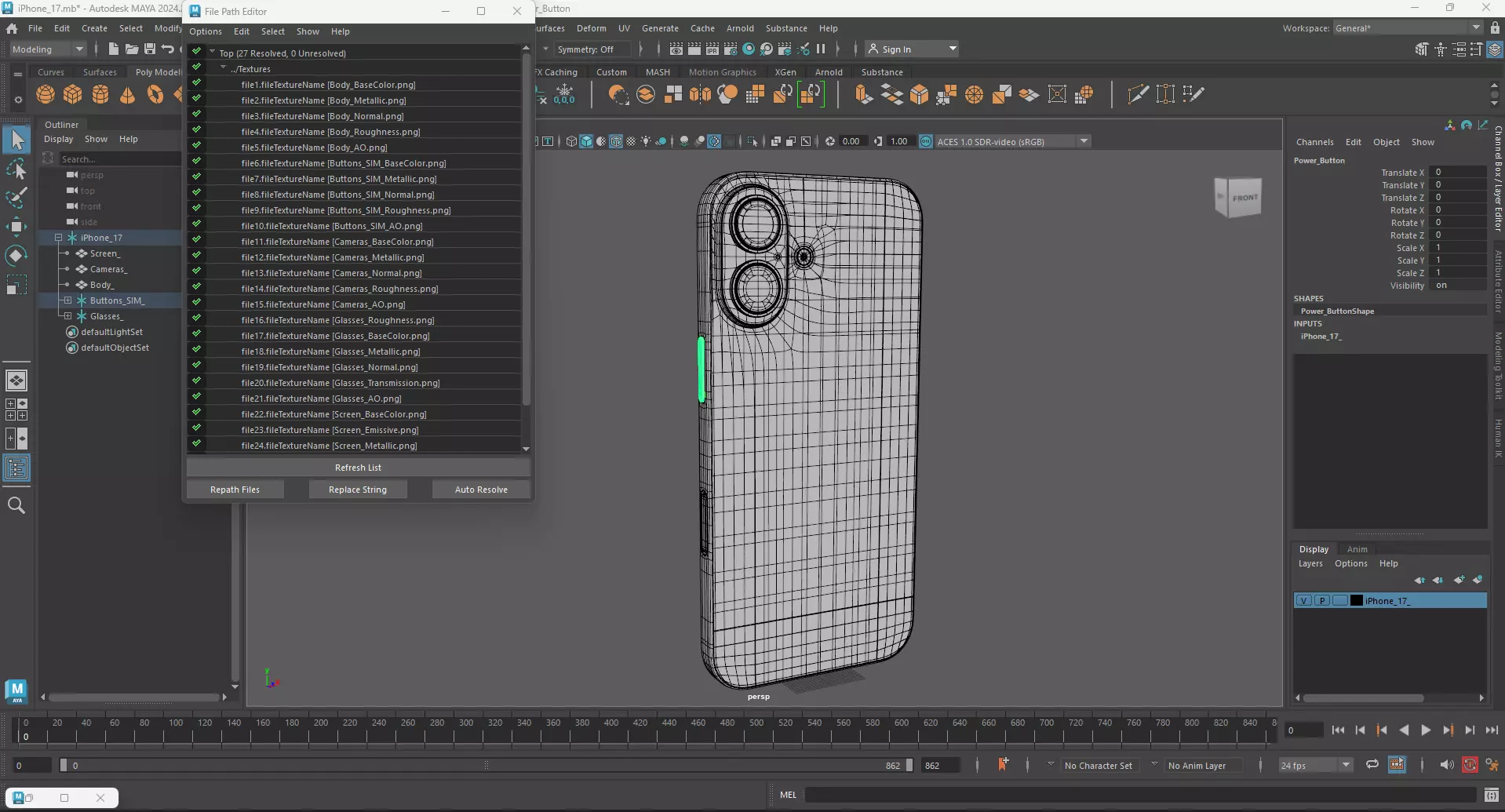Toggle the V visibility box for iPhone_17_ layer
Image resolution: width=1505 pixels, height=812 pixels.
pyautogui.click(x=1303, y=601)
